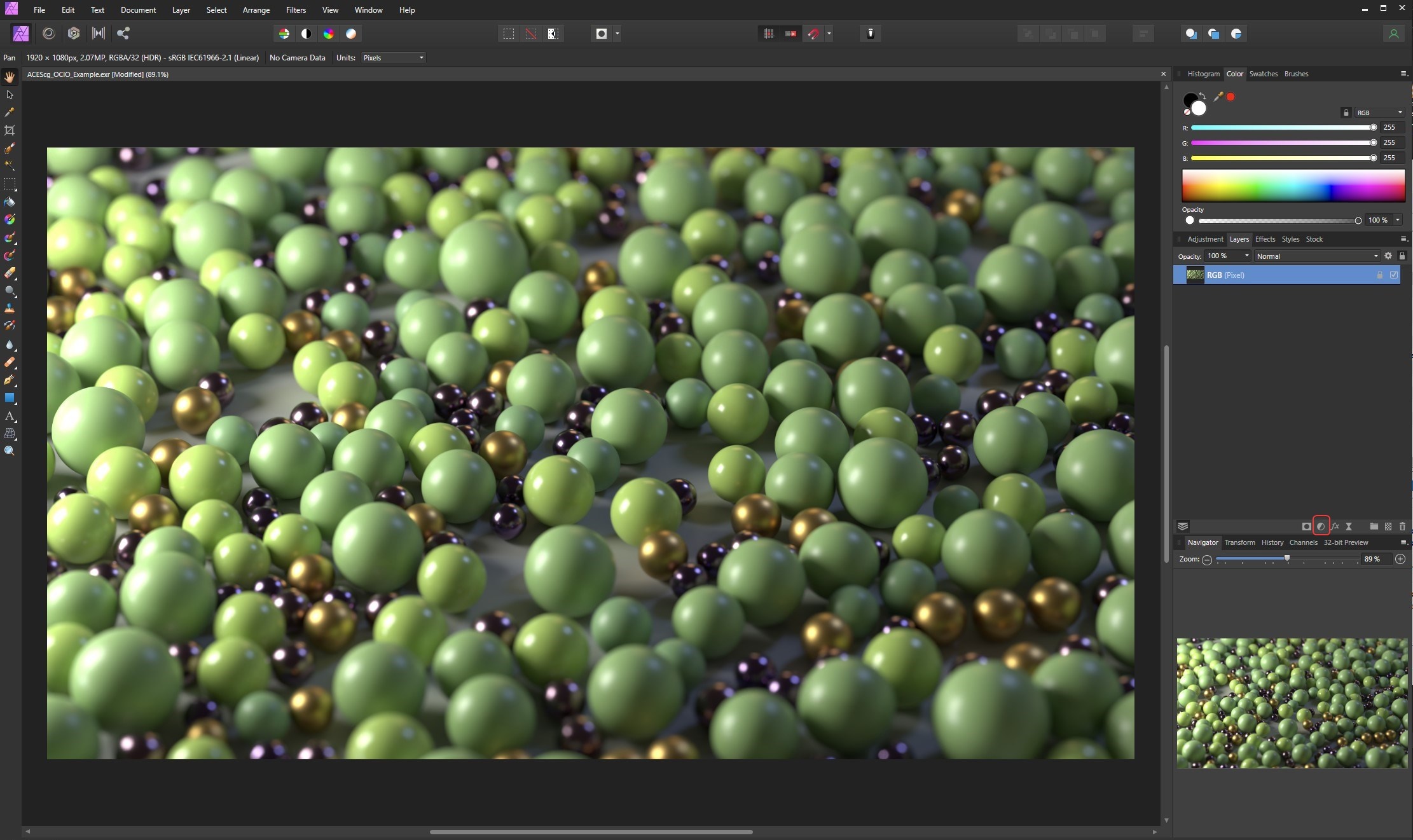The height and width of the screenshot is (840, 1413).
Task: Click the Layer Effects fx icon
Action: click(1335, 527)
